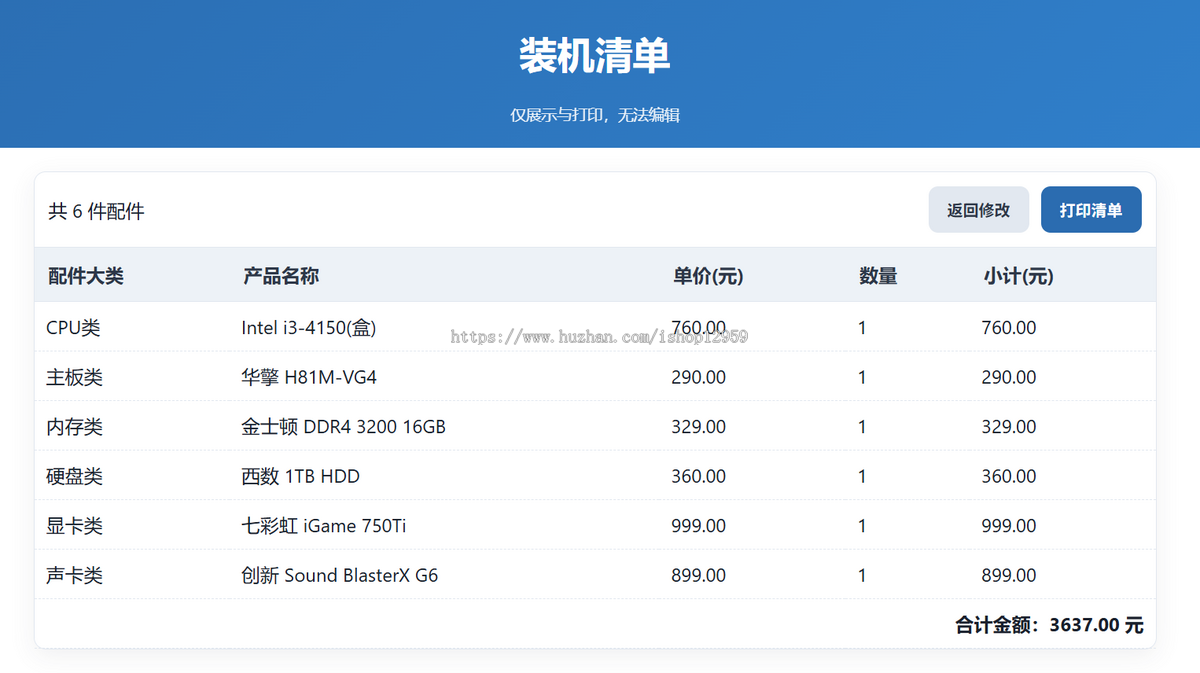This screenshot has width=1200, height=673.
Task: Click the 共 6 件配件 count text
Action: tap(96, 211)
